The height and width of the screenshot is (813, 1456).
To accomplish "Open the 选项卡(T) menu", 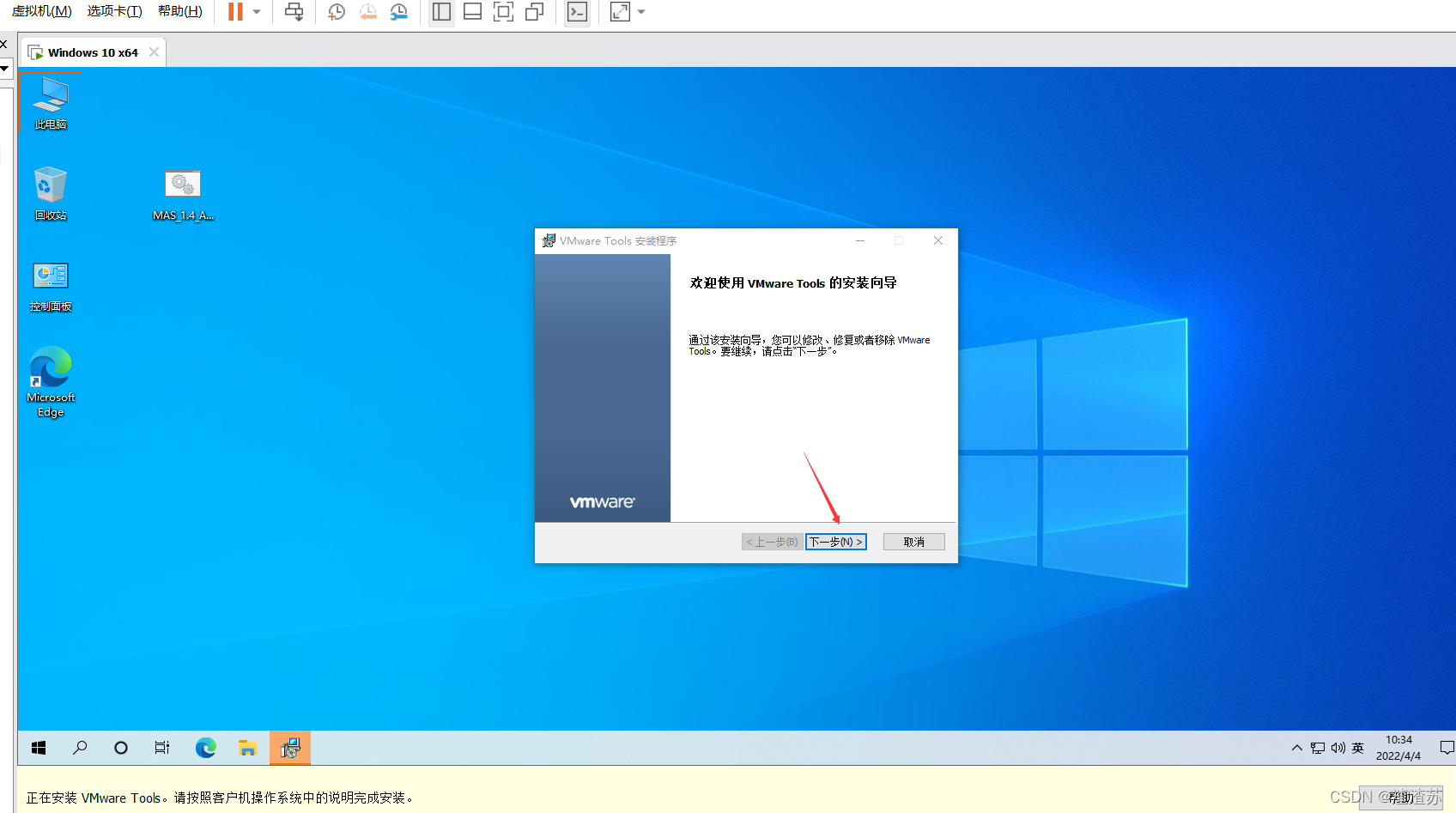I will 114,11.
